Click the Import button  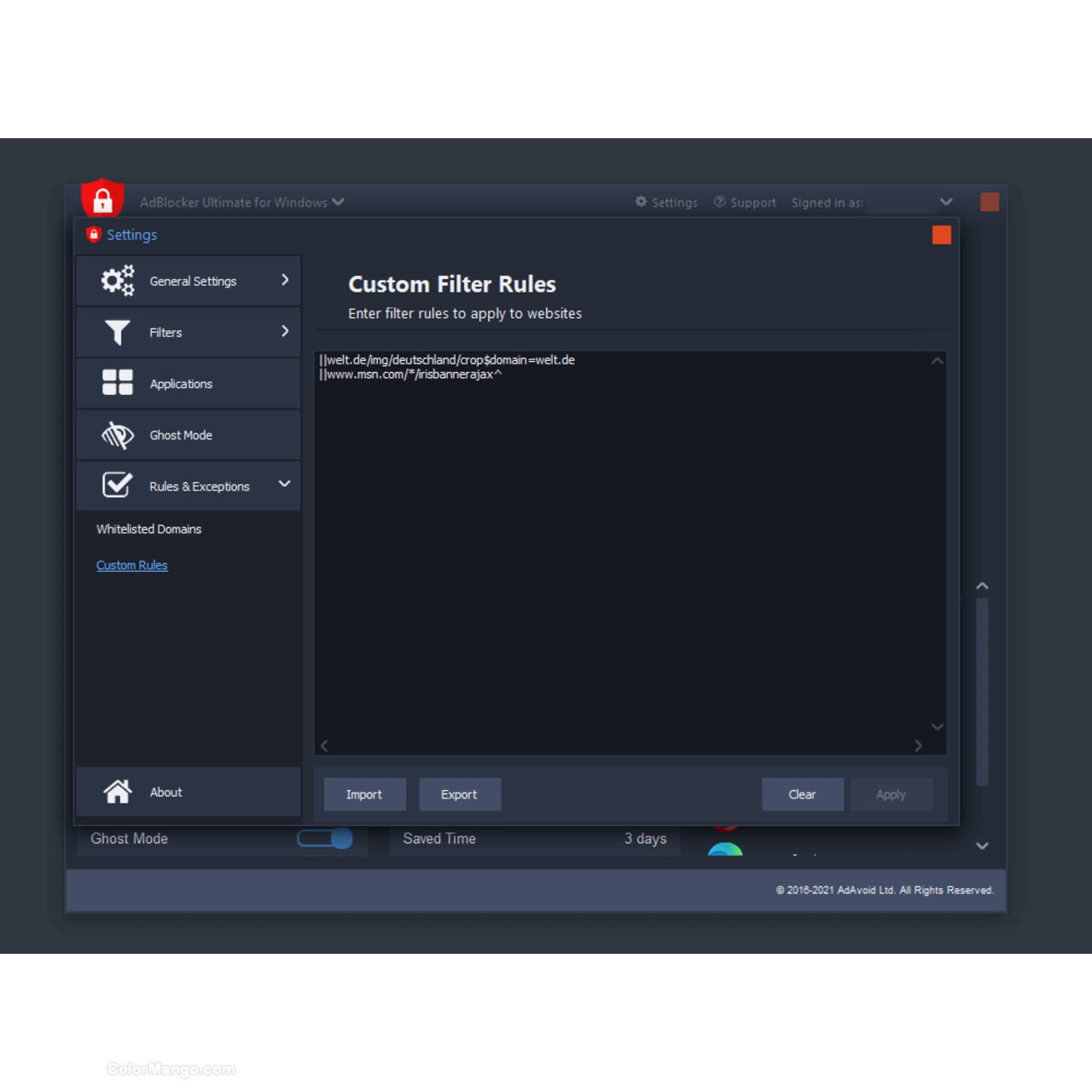[364, 794]
